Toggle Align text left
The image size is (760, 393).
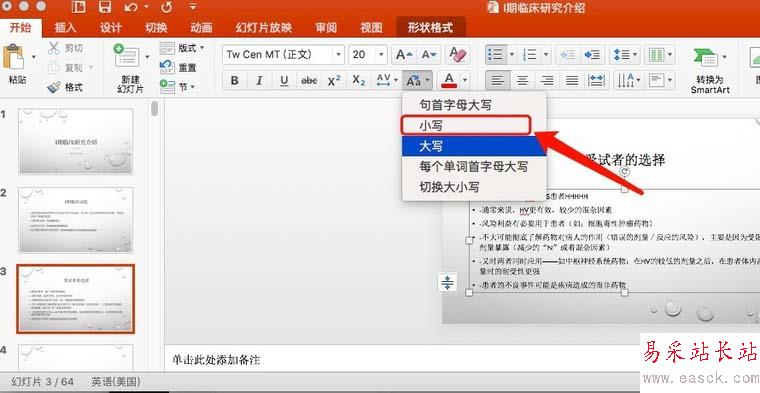[497, 80]
